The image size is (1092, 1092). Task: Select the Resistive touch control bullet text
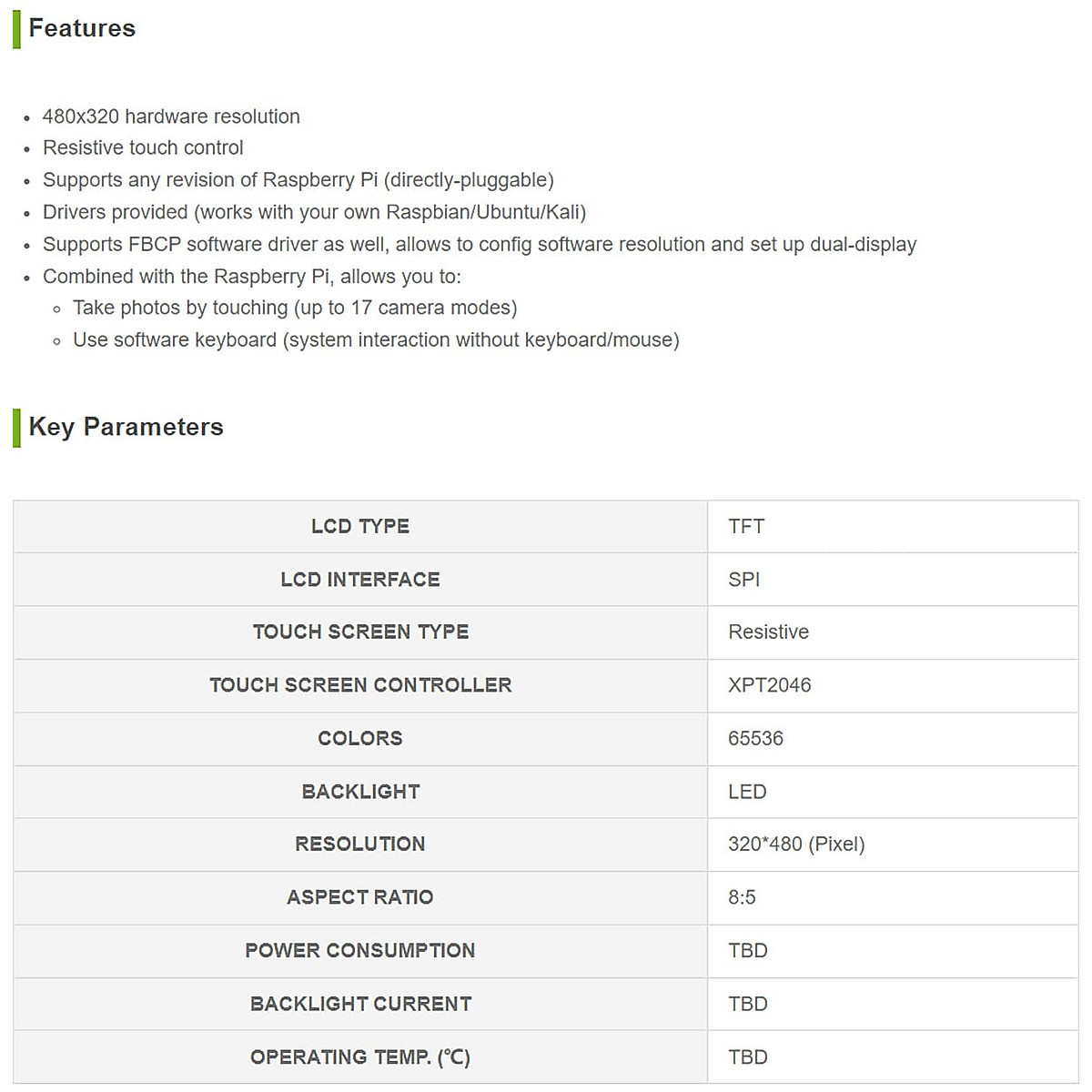click(x=143, y=147)
